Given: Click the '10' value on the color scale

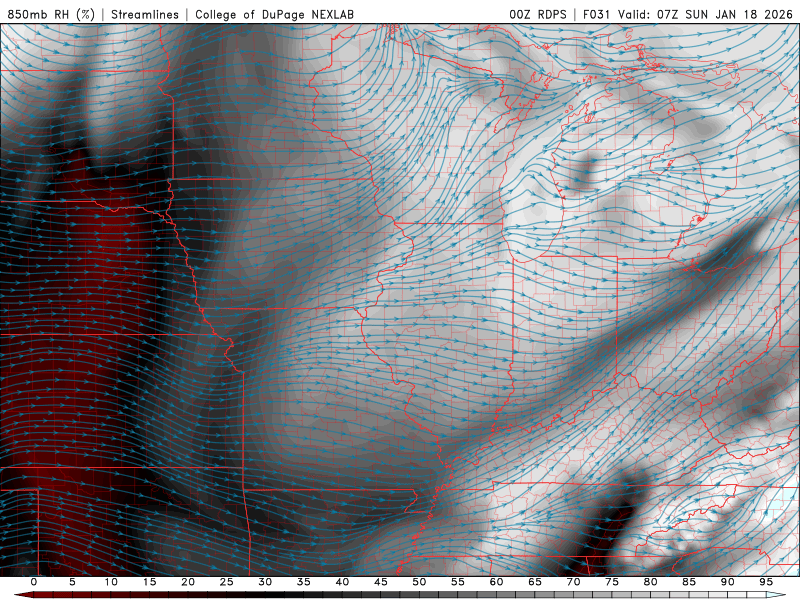Looking at the screenshot, I should 111,582.
